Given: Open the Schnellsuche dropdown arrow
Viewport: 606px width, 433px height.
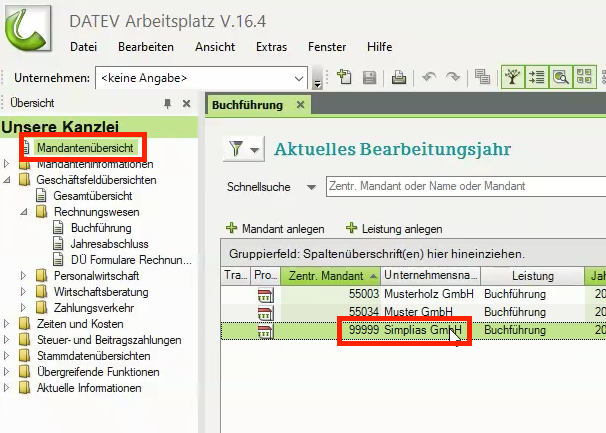Looking at the screenshot, I should click(x=314, y=188).
